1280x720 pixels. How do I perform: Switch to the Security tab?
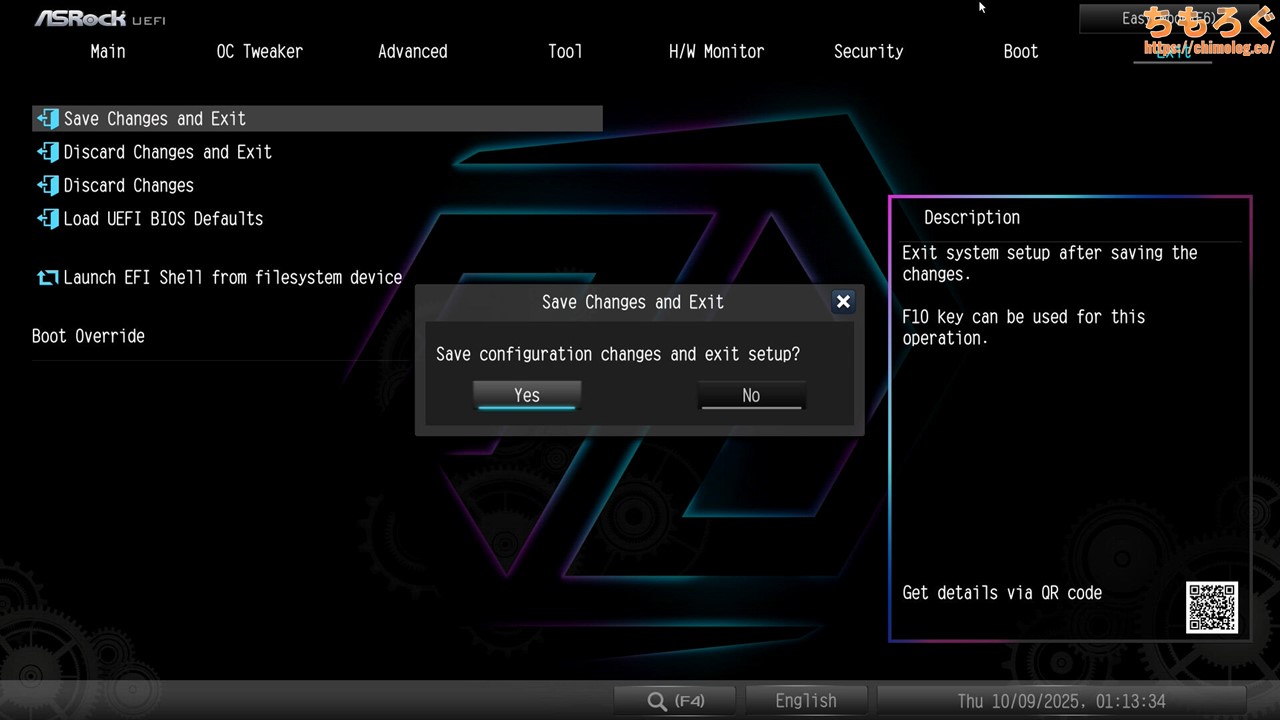click(x=868, y=52)
